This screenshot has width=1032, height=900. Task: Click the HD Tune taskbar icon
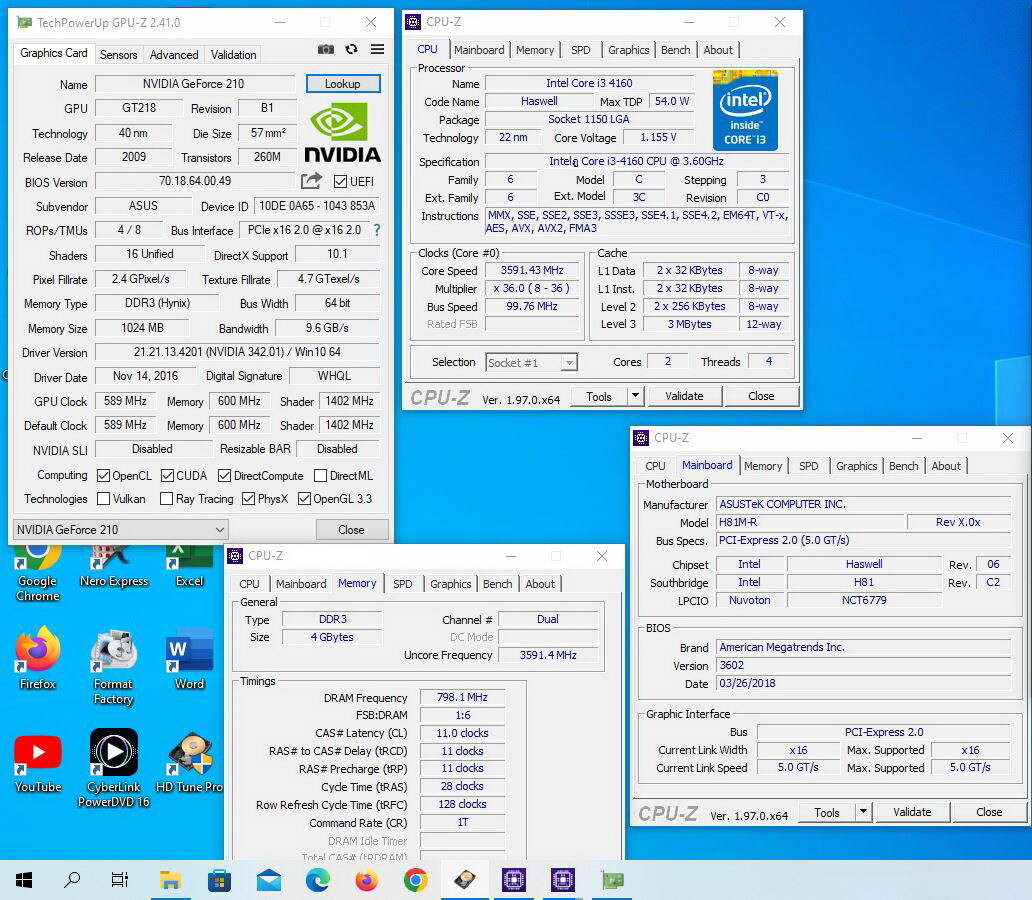pos(465,880)
